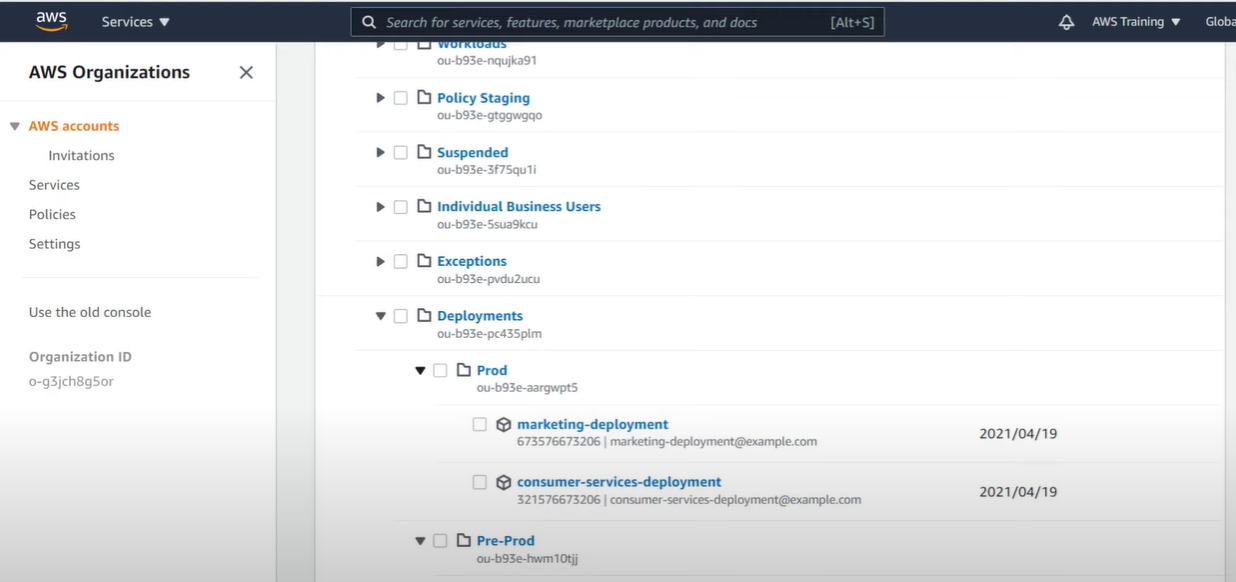Click the Suspended folder icon
The height and width of the screenshot is (582, 1236).
[x=424, y=152]
